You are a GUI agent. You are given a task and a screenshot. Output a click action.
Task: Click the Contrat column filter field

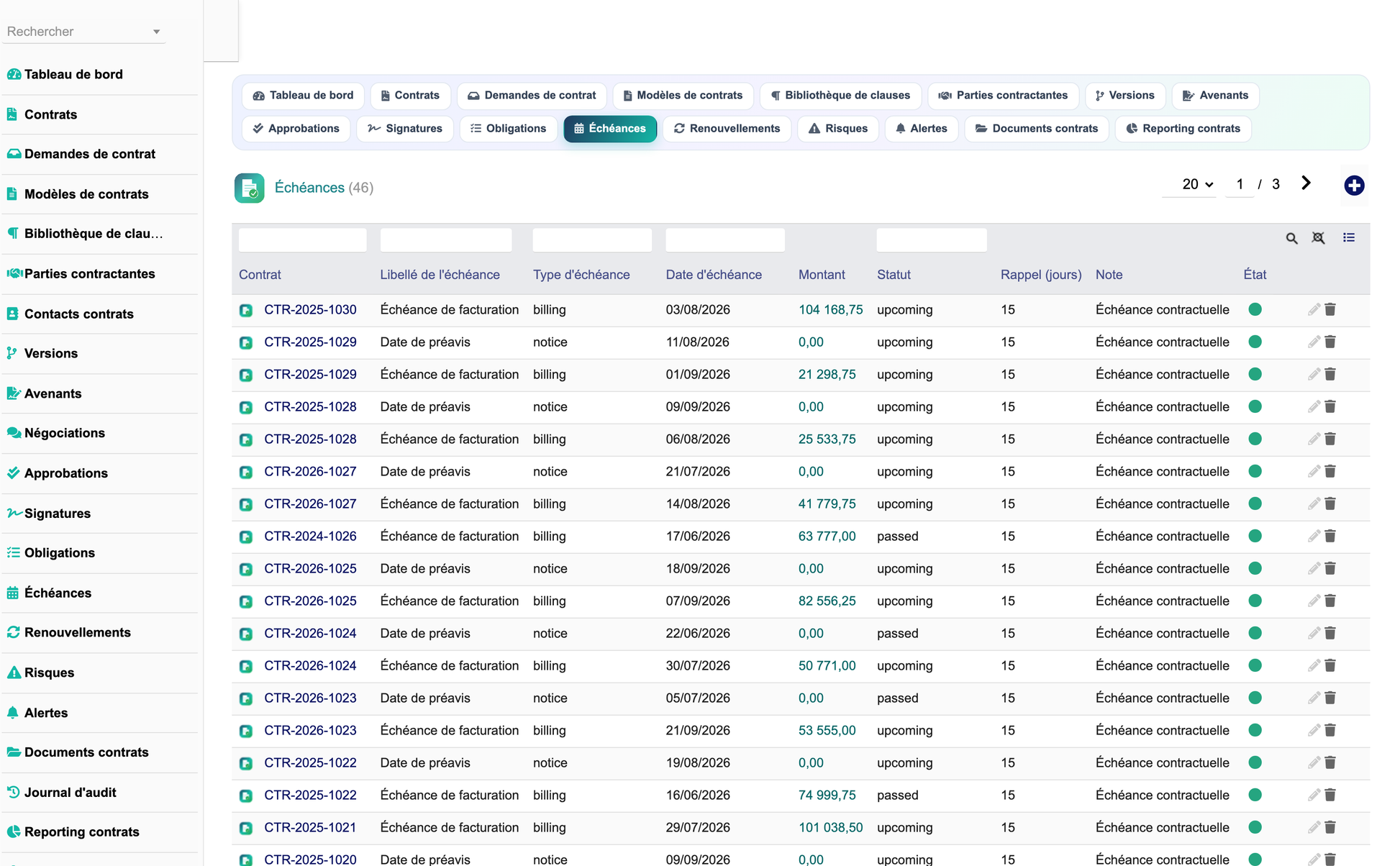pos(302,240)
